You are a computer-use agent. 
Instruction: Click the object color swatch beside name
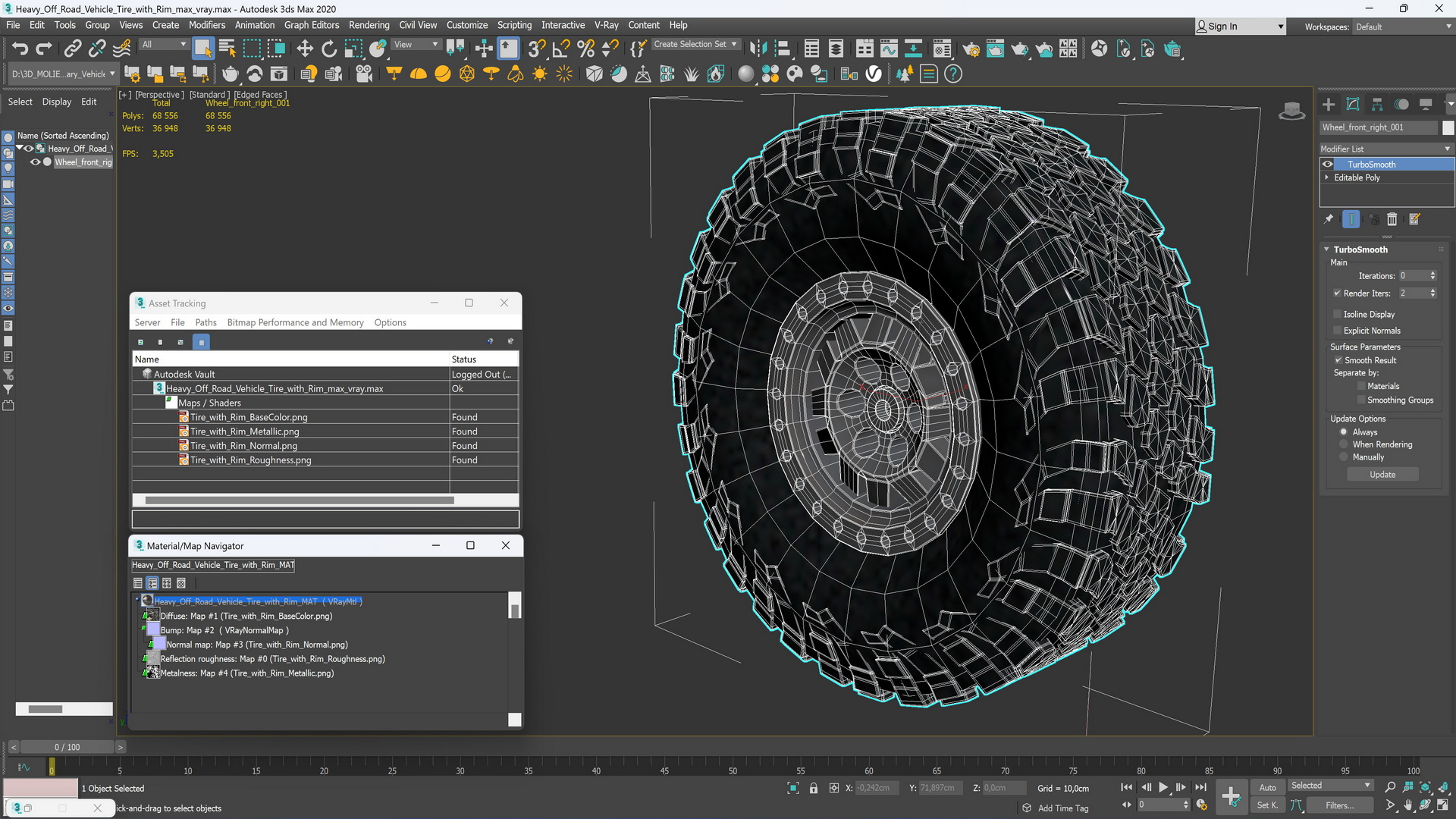[x=1448, y=127]
